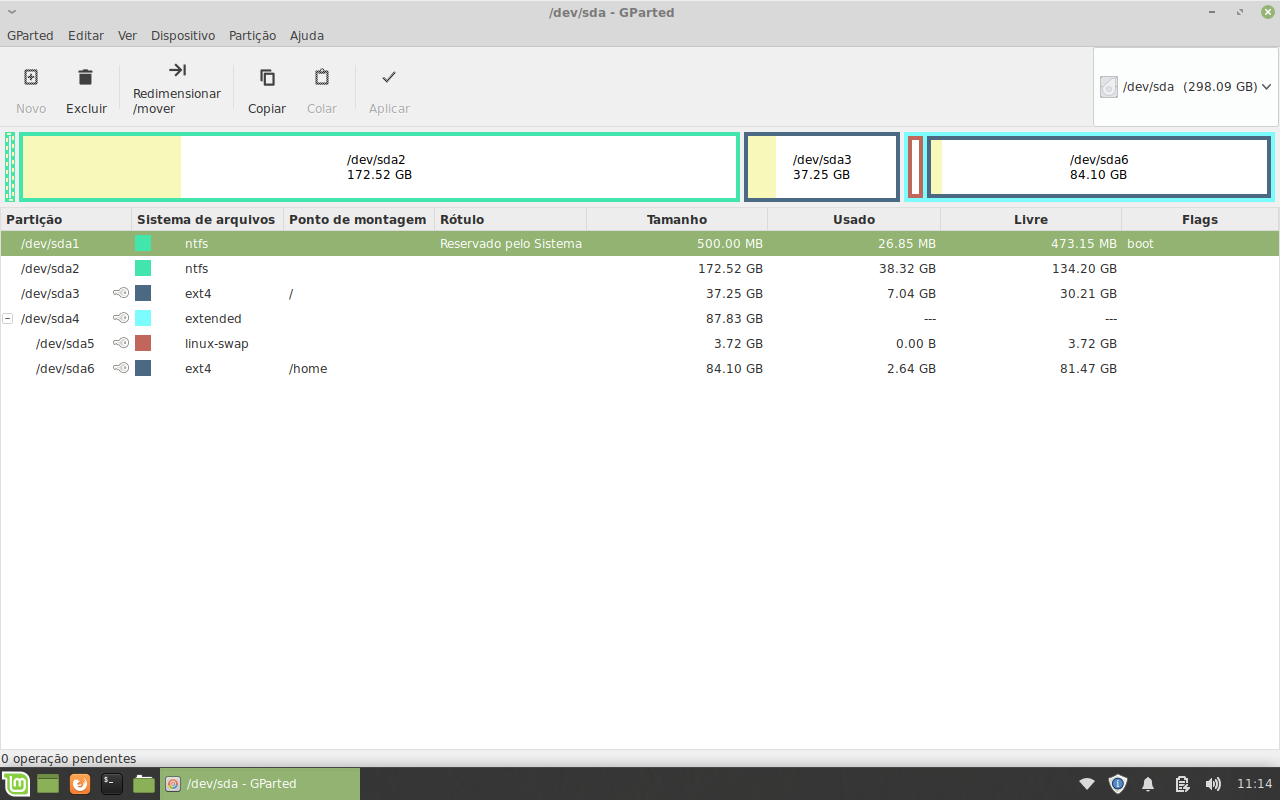Open the Partição menu
Viewport: 1280px width, 800px height.
[252, 35]
